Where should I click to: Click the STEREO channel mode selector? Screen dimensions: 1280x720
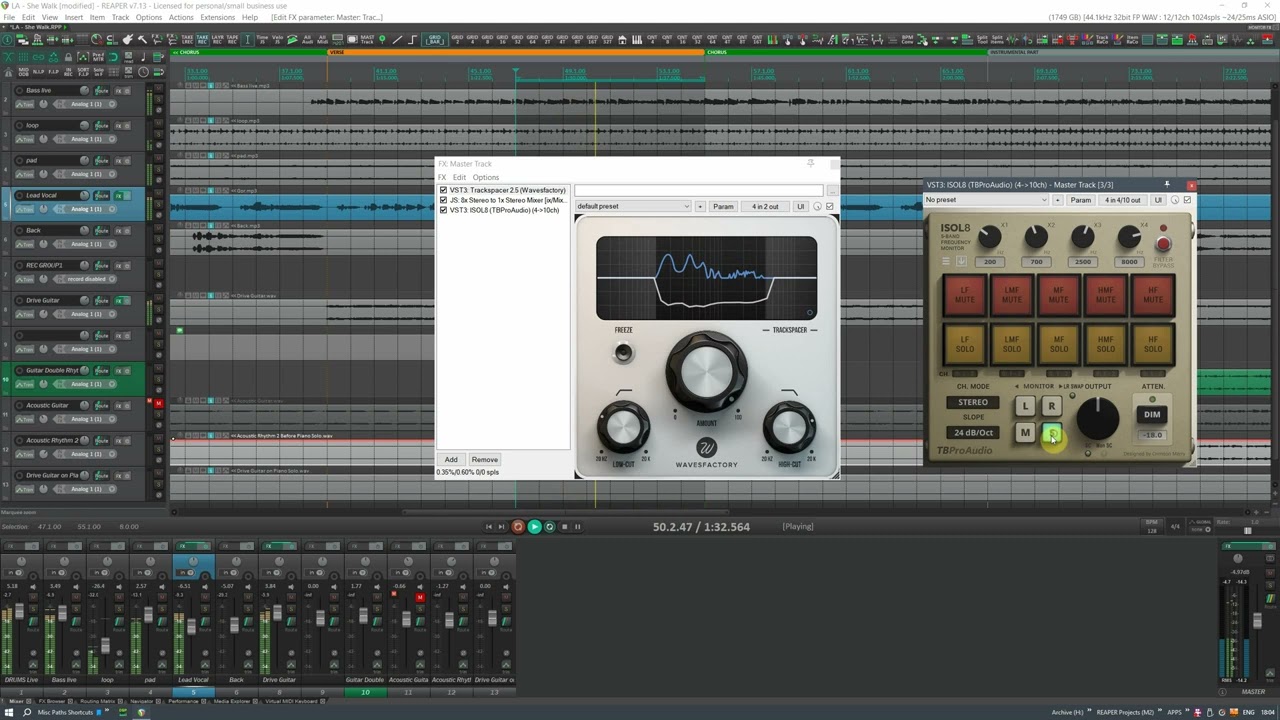pos(973,402)
